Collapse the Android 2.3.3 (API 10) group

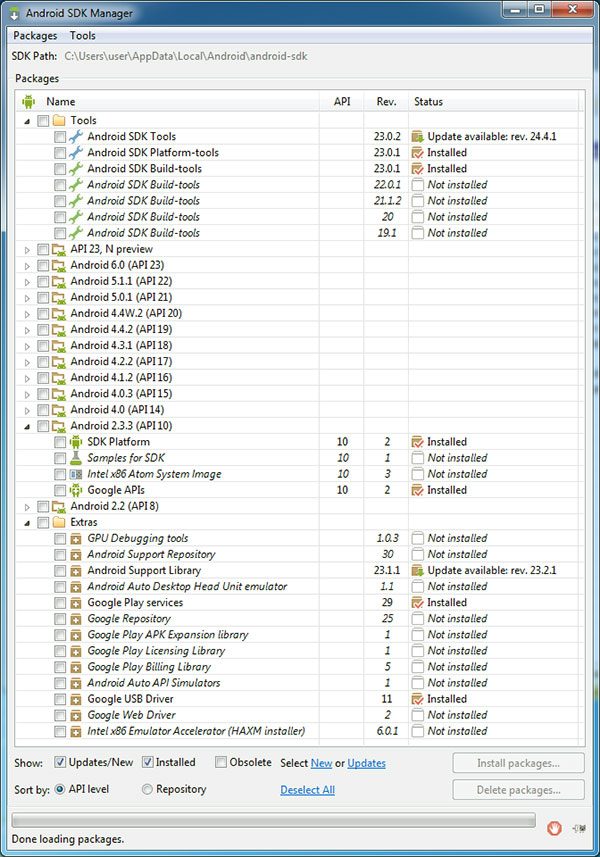(x=27, y=426)
